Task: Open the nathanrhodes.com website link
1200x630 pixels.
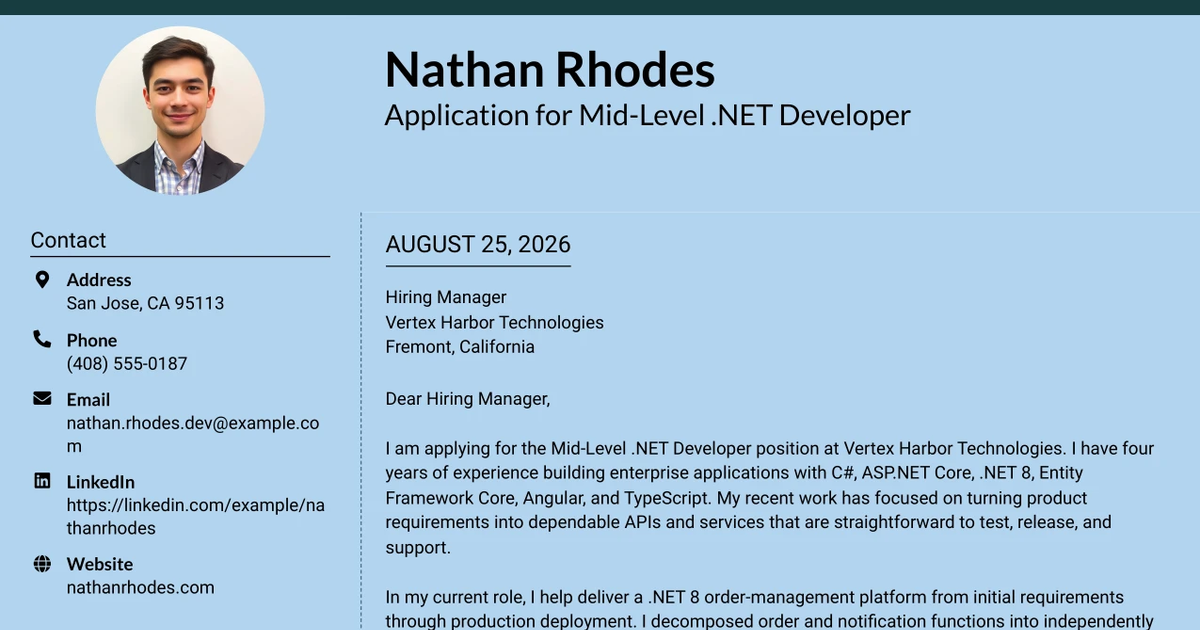Action: pyautogui.click(x=140, y=587)
